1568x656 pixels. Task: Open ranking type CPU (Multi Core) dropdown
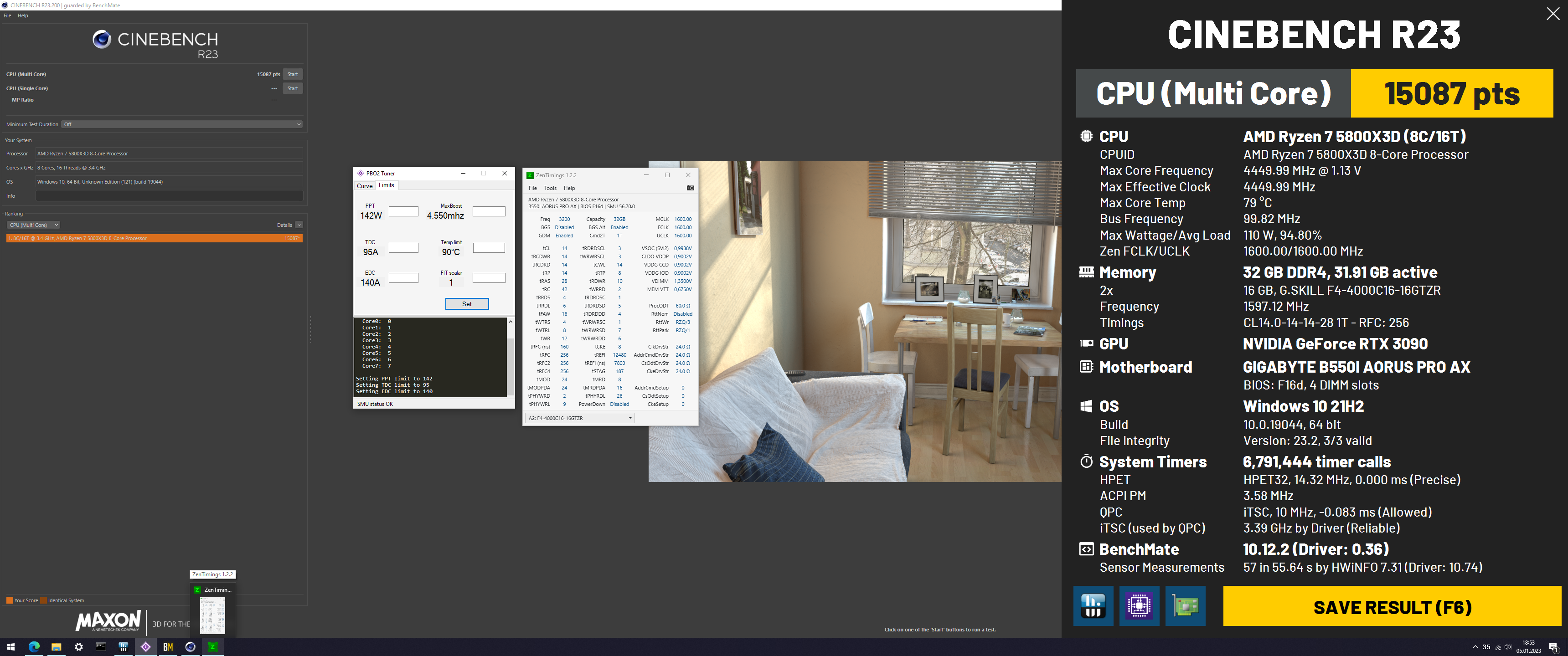[x=34, y=225]
